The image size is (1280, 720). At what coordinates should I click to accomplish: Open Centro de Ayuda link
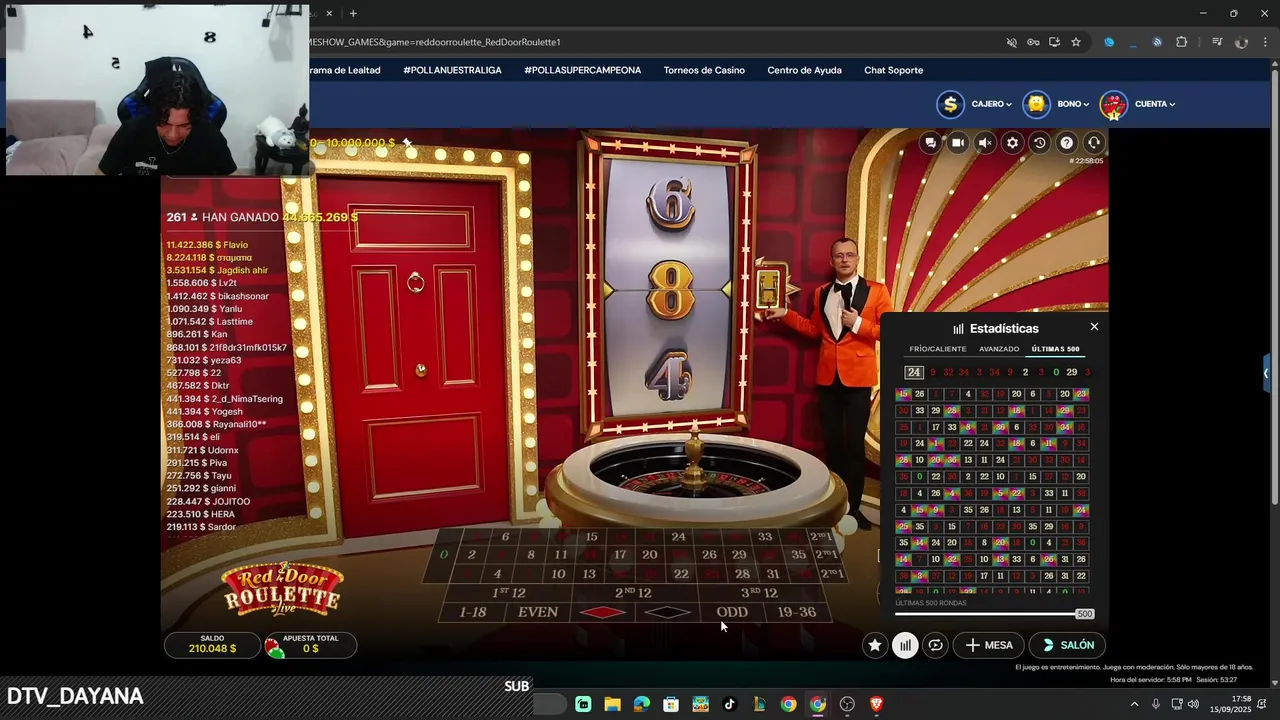tap(804, 70)
